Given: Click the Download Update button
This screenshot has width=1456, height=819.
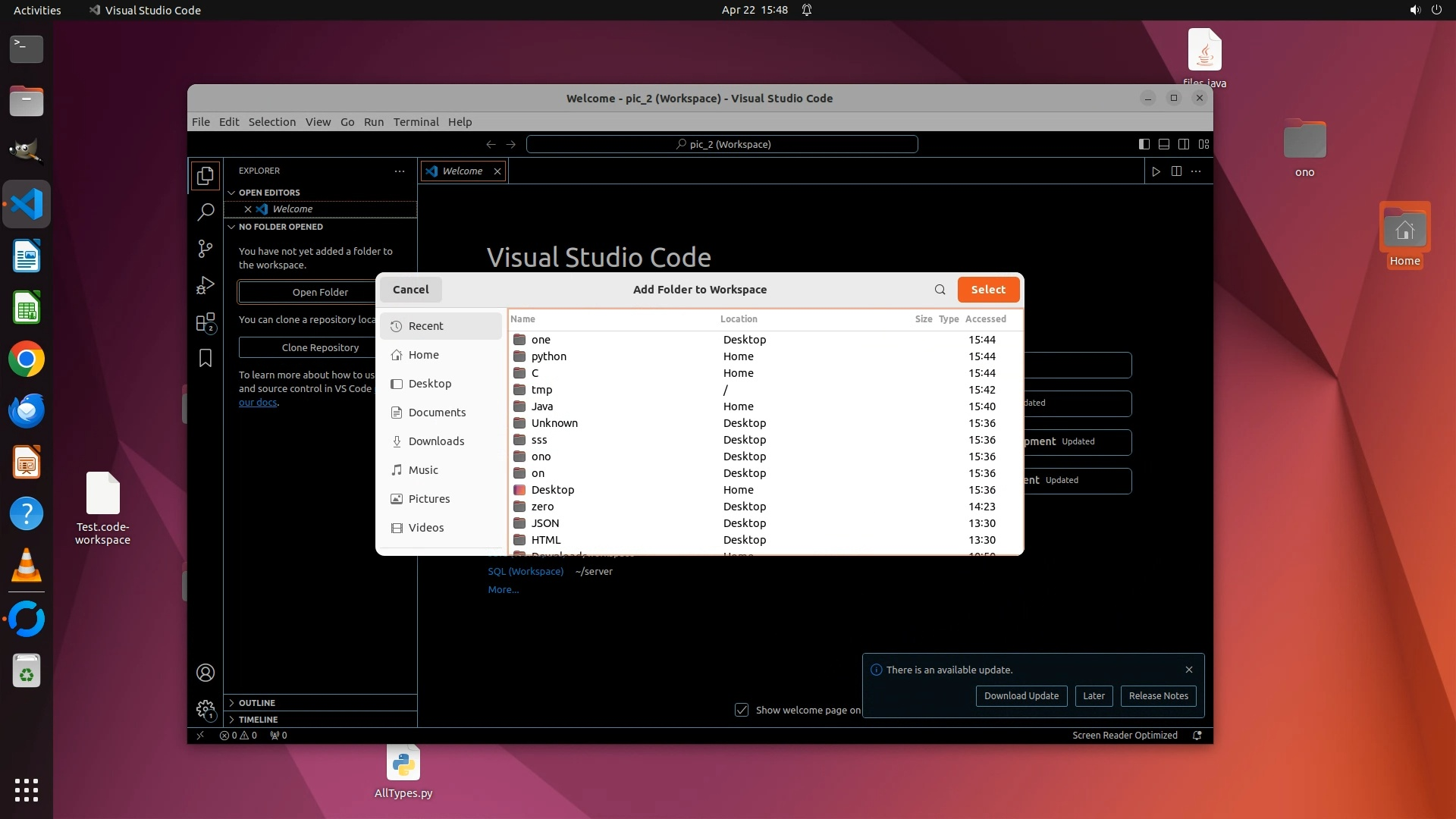Looking at the screenshot, I should [x=1021, y=696].
